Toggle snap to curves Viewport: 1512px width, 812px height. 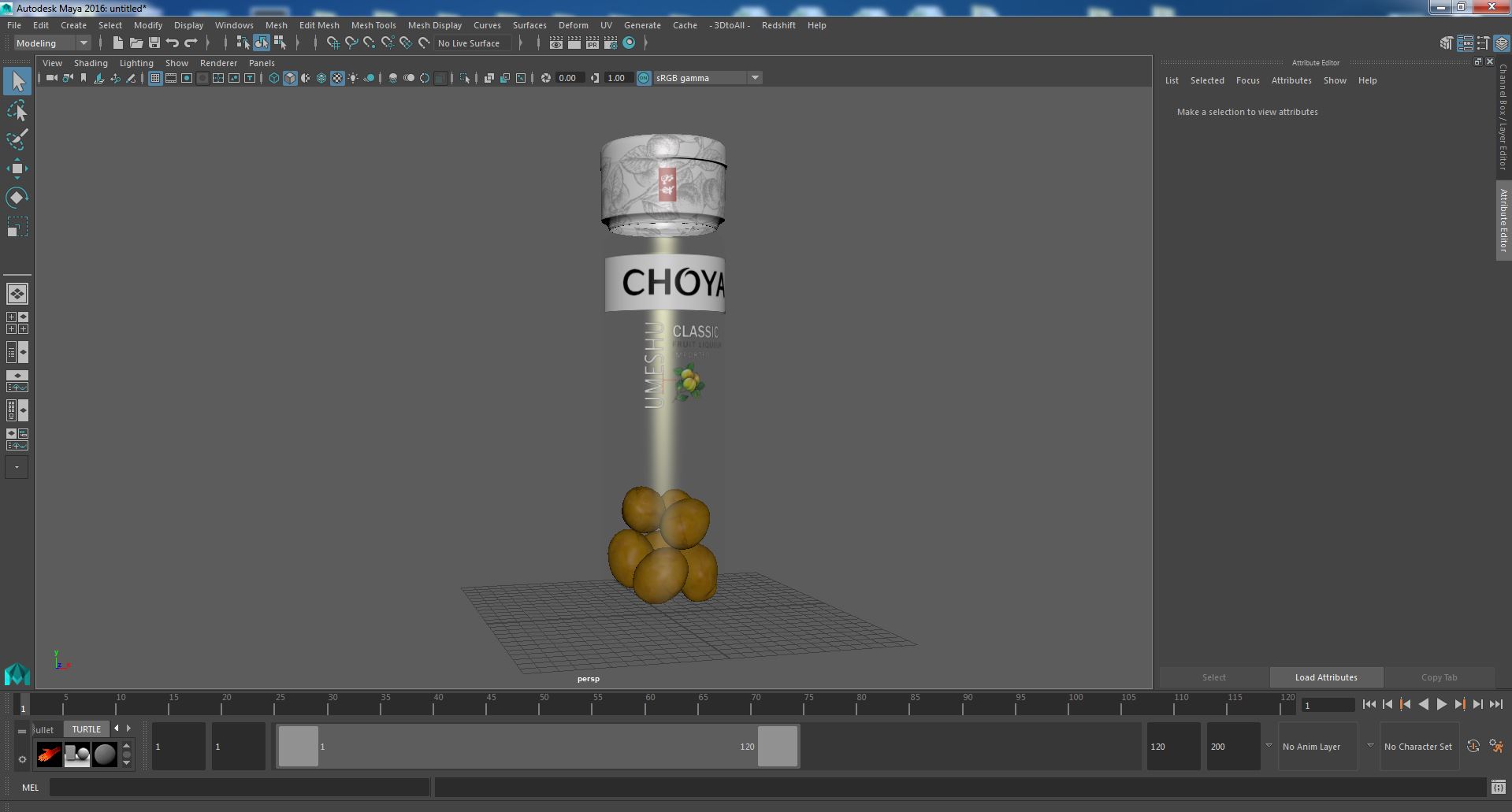point(351,43)
